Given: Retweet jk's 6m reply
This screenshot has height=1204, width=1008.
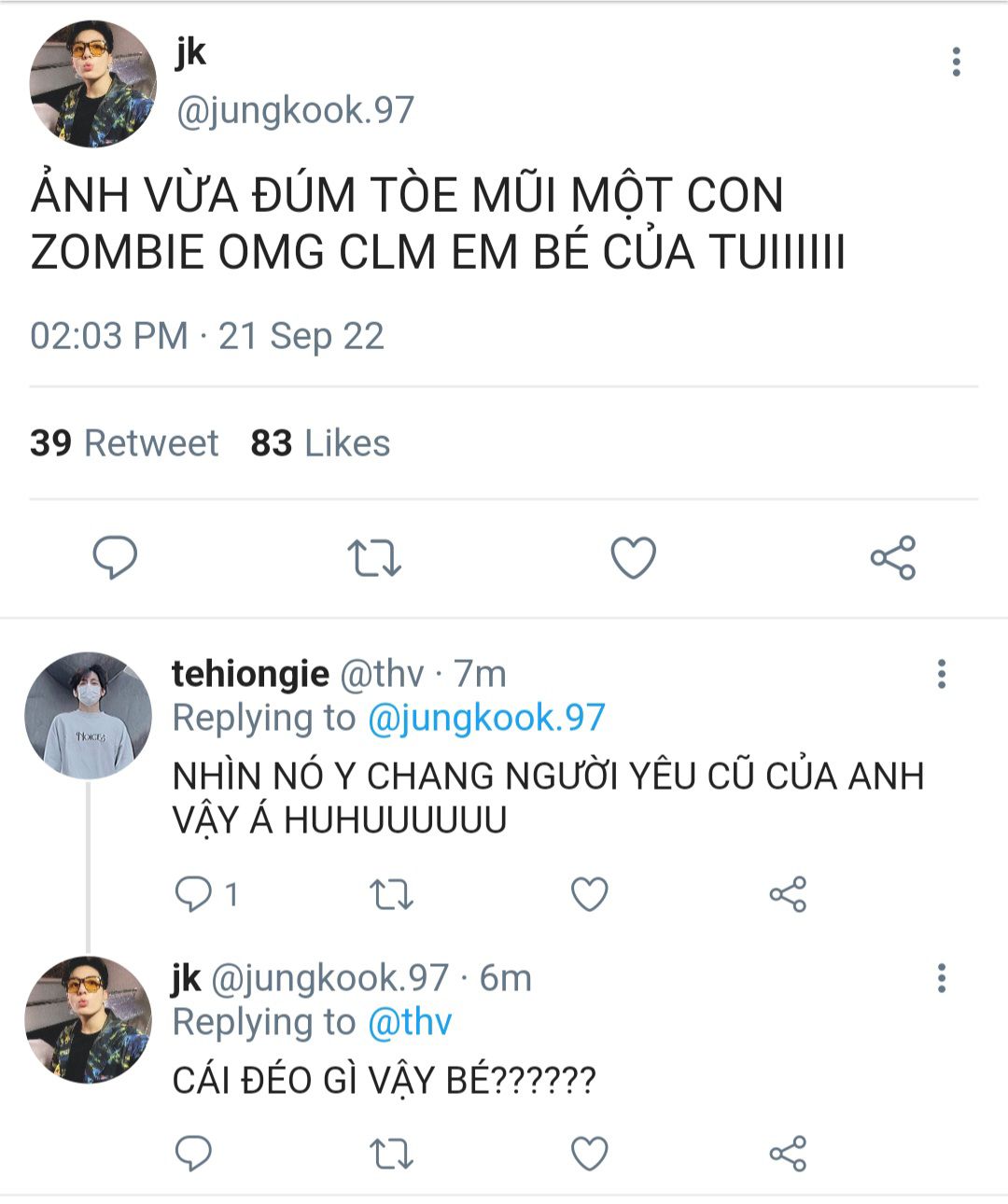Looking at the screenshot, I should pos(392,1155).
